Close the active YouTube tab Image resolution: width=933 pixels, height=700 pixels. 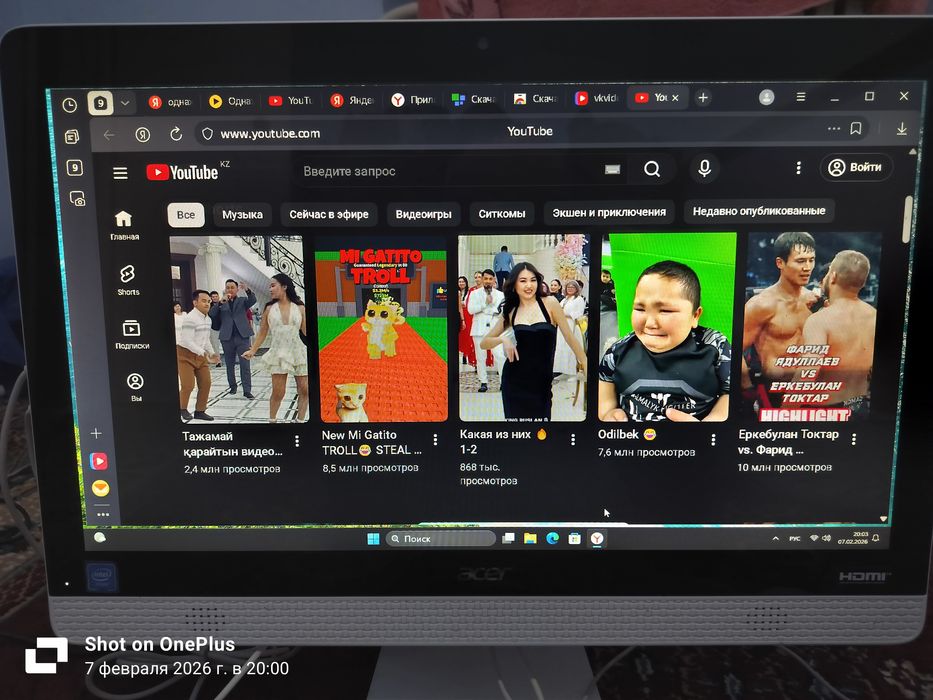click(675, 98)
